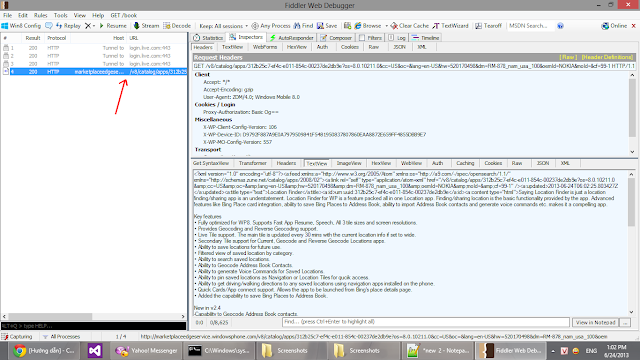The image size is (640, 360).
Task: Toggle All Processes filter in status bar
Action: (x=61, y=336)
